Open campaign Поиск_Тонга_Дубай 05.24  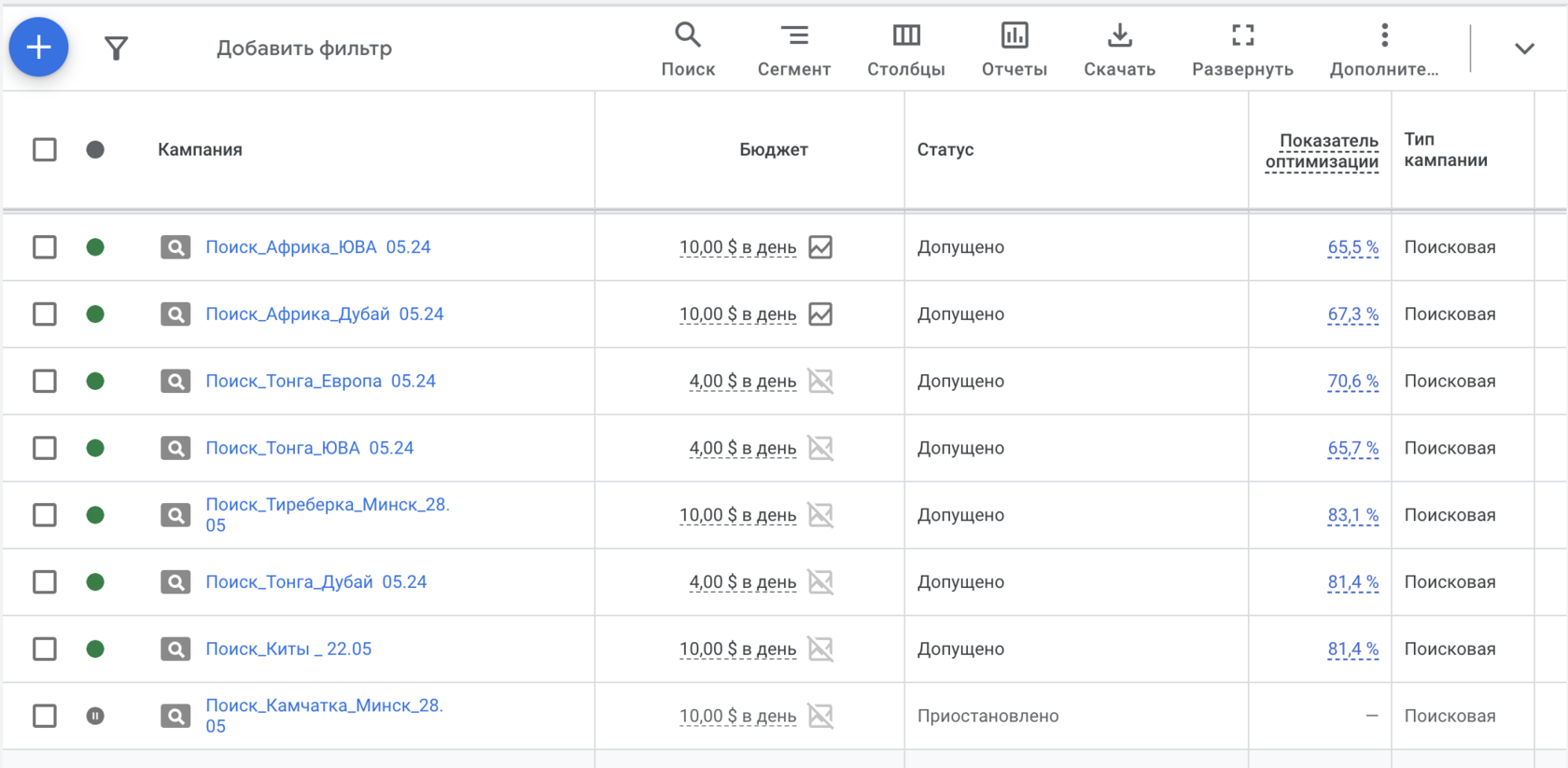316,582
